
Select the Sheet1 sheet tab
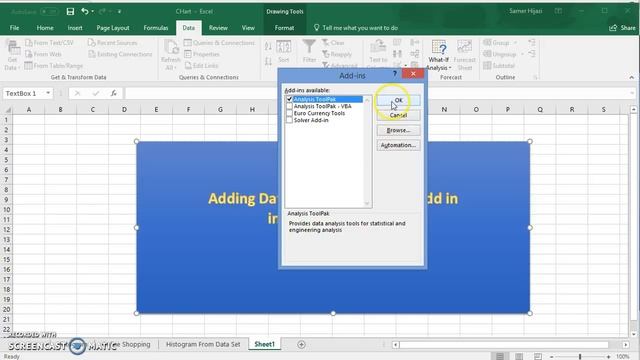point(264,344)
